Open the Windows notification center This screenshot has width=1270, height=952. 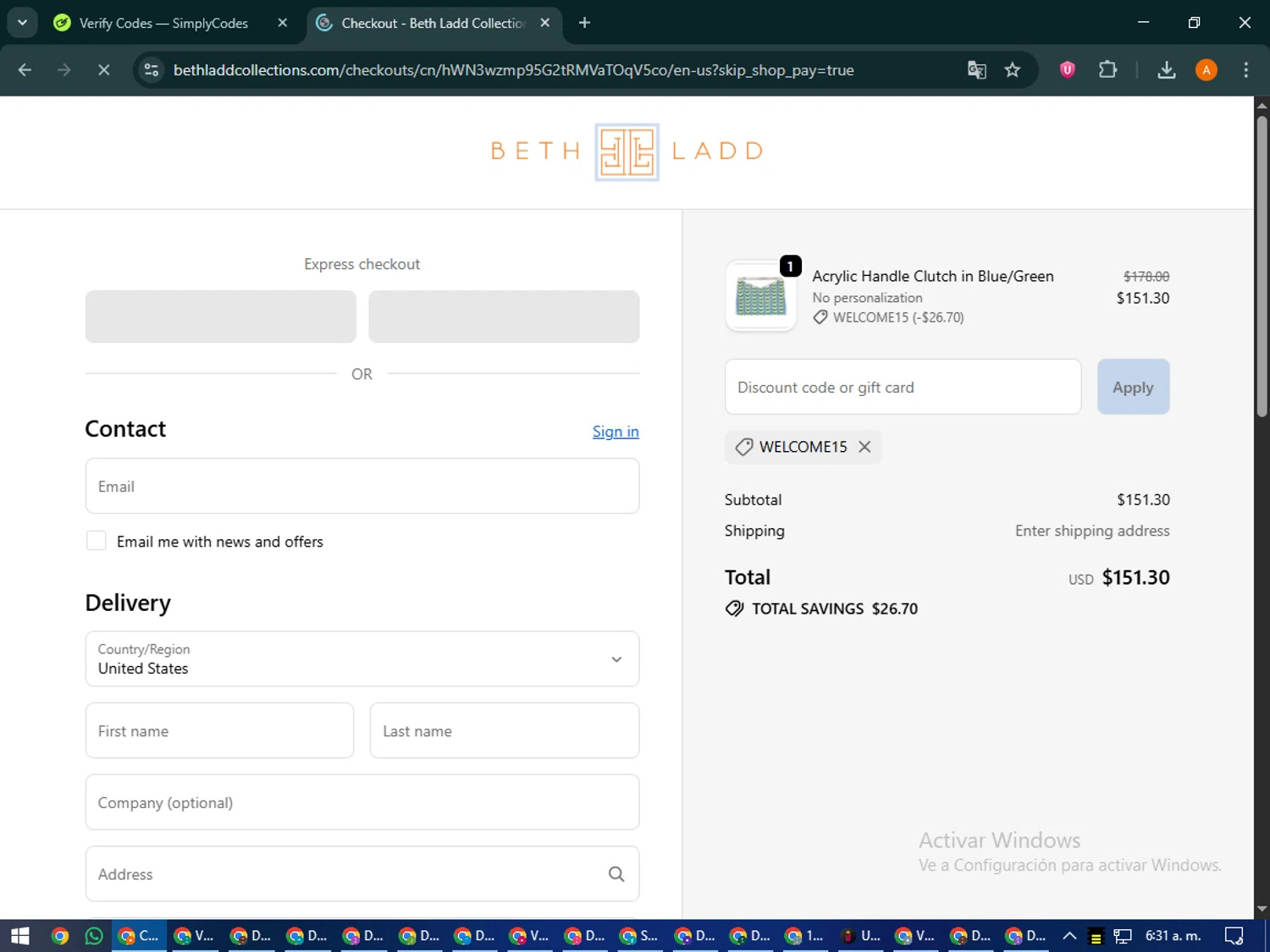1234,936
